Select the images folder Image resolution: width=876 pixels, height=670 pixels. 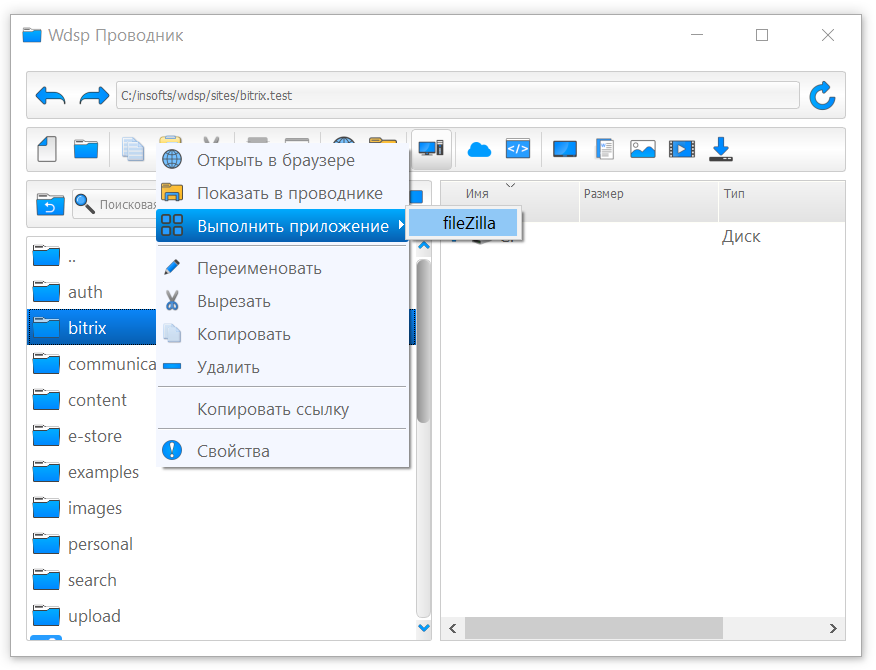pos(222,508)
